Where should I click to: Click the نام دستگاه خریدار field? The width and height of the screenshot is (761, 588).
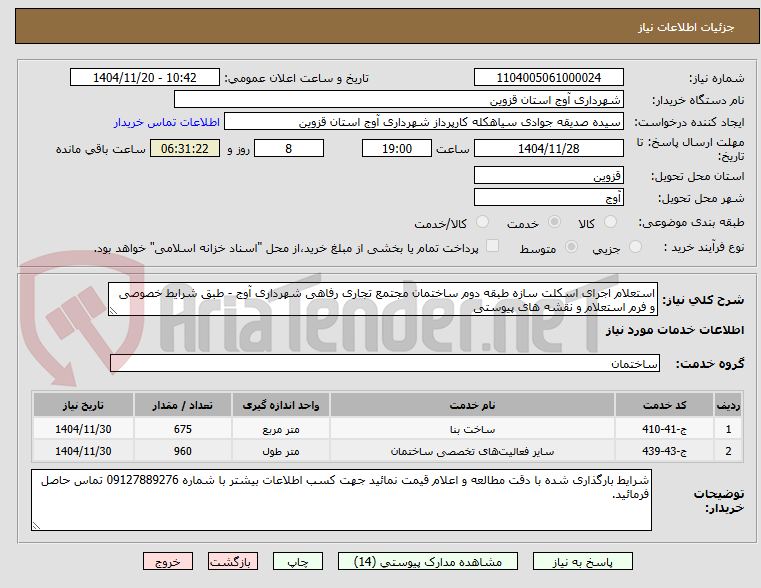[x=398, y=100]
